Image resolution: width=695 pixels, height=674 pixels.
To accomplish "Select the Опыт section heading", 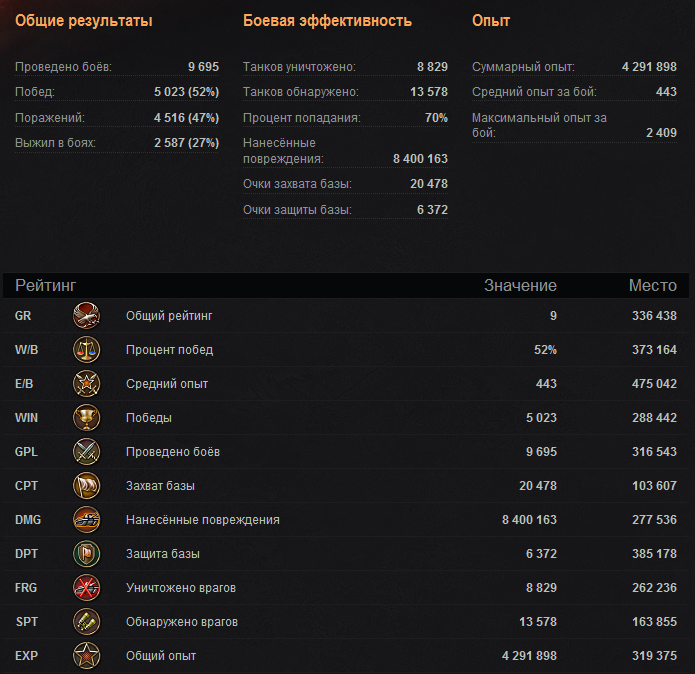I will [x=491, y=21].
